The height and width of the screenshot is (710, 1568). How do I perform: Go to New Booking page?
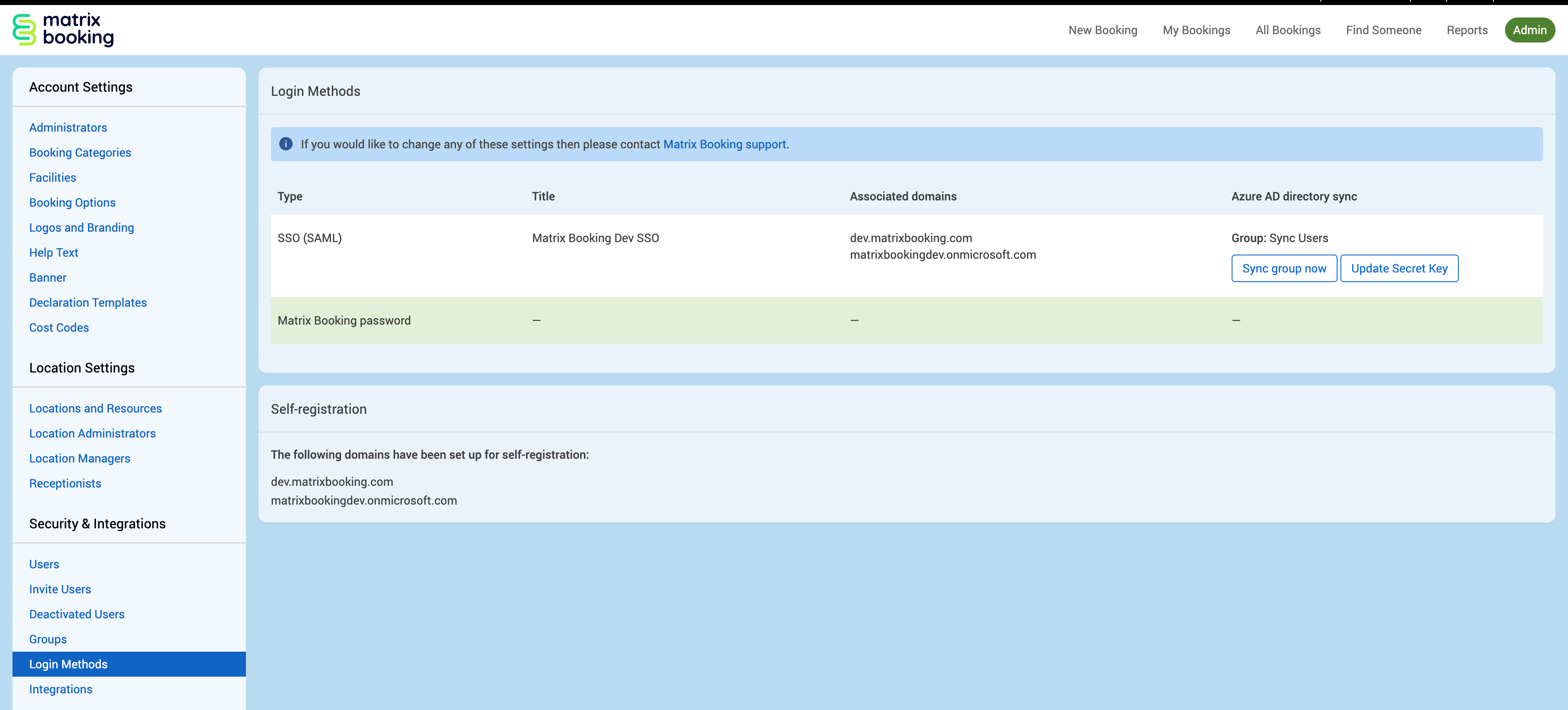tap(1102, 30)
